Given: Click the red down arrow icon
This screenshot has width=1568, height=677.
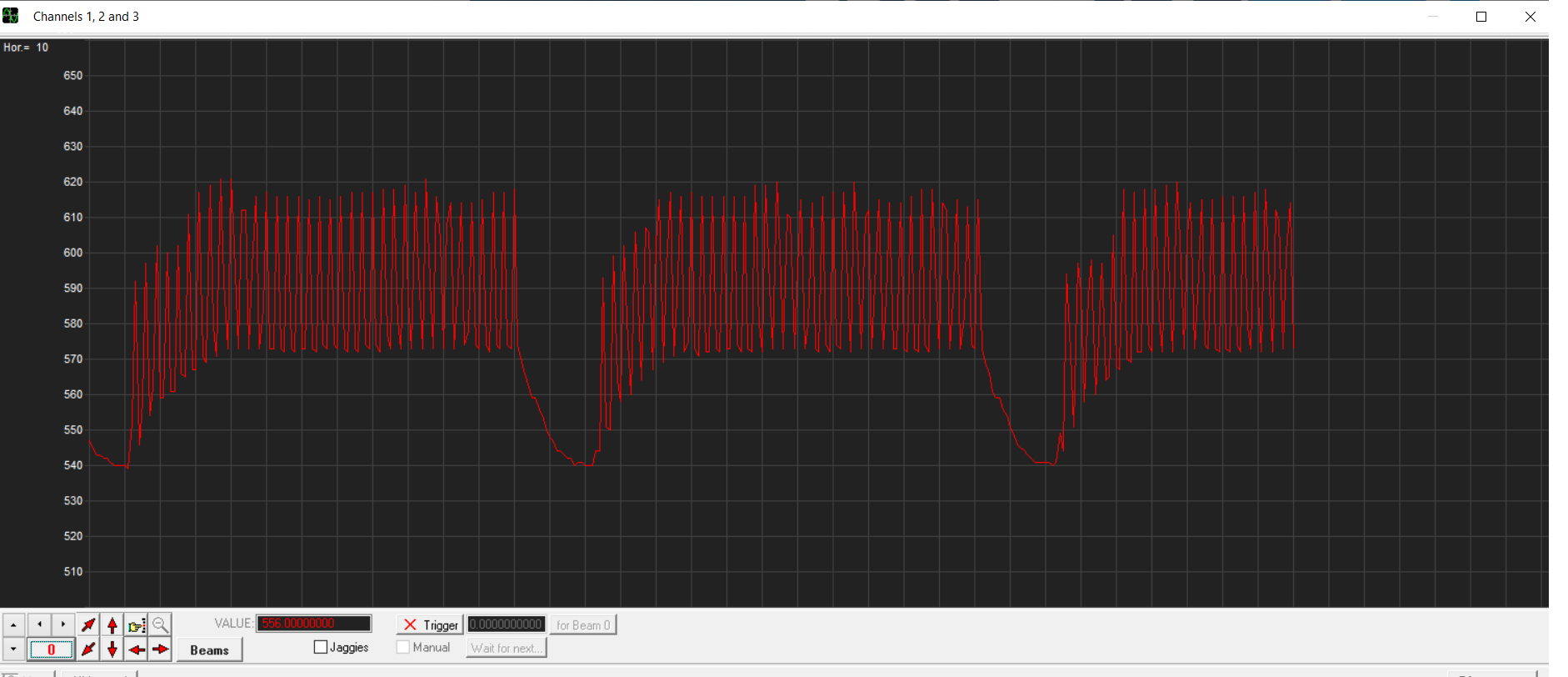Looking at the screenshot, I should tap(112, 649).
